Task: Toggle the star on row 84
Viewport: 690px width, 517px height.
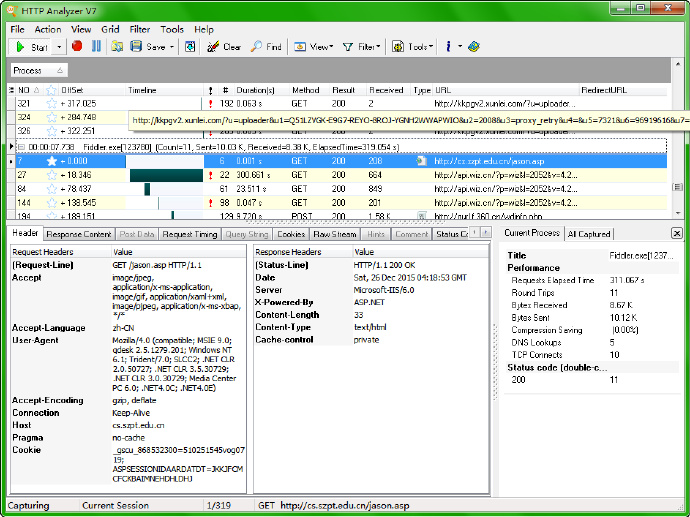Action: 52,189
